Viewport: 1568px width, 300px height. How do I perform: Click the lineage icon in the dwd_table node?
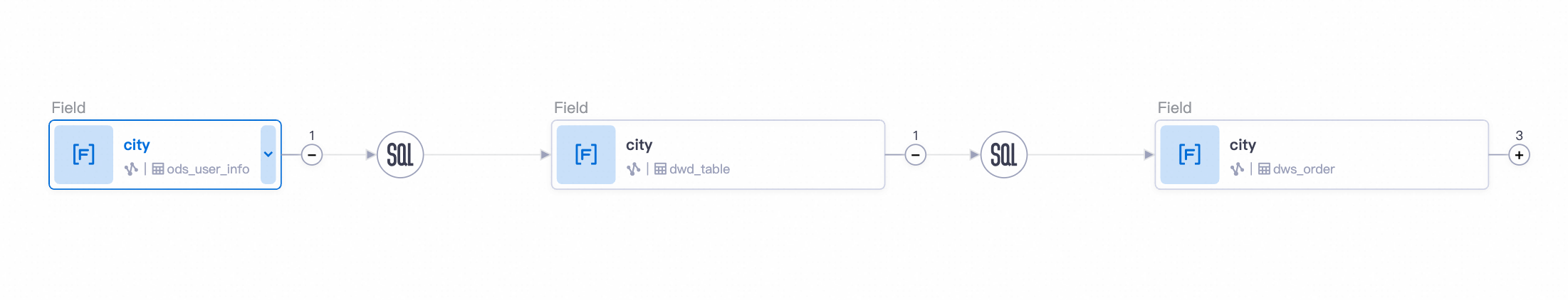tap(633, 169)
